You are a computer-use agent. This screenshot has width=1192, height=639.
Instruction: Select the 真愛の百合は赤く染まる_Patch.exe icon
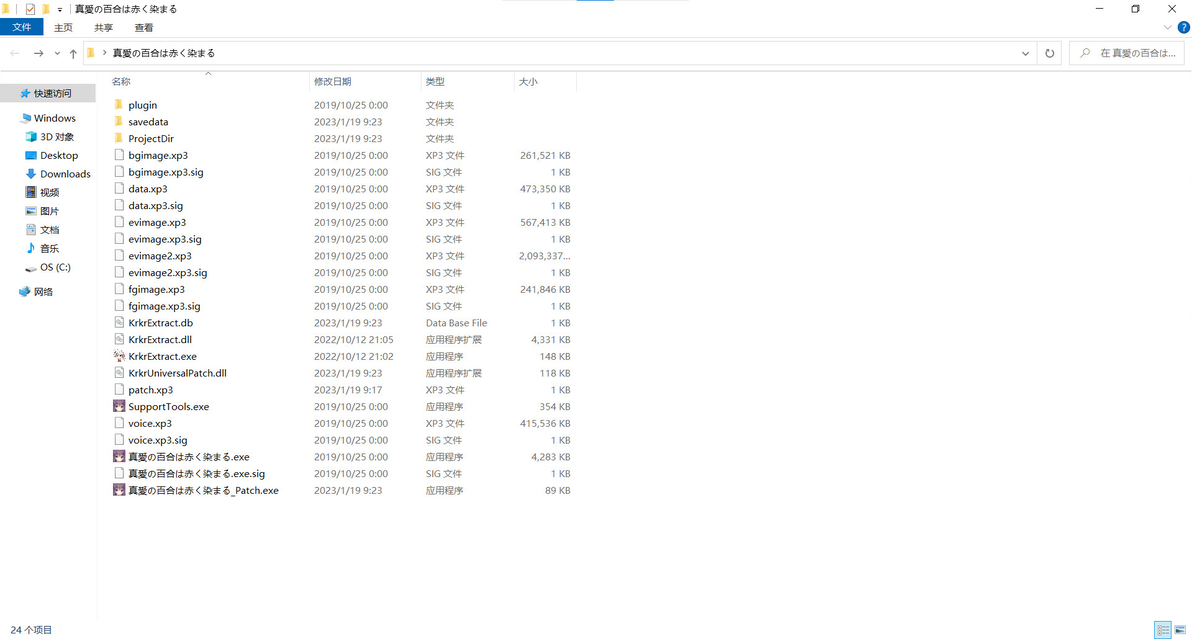point(119,490)
